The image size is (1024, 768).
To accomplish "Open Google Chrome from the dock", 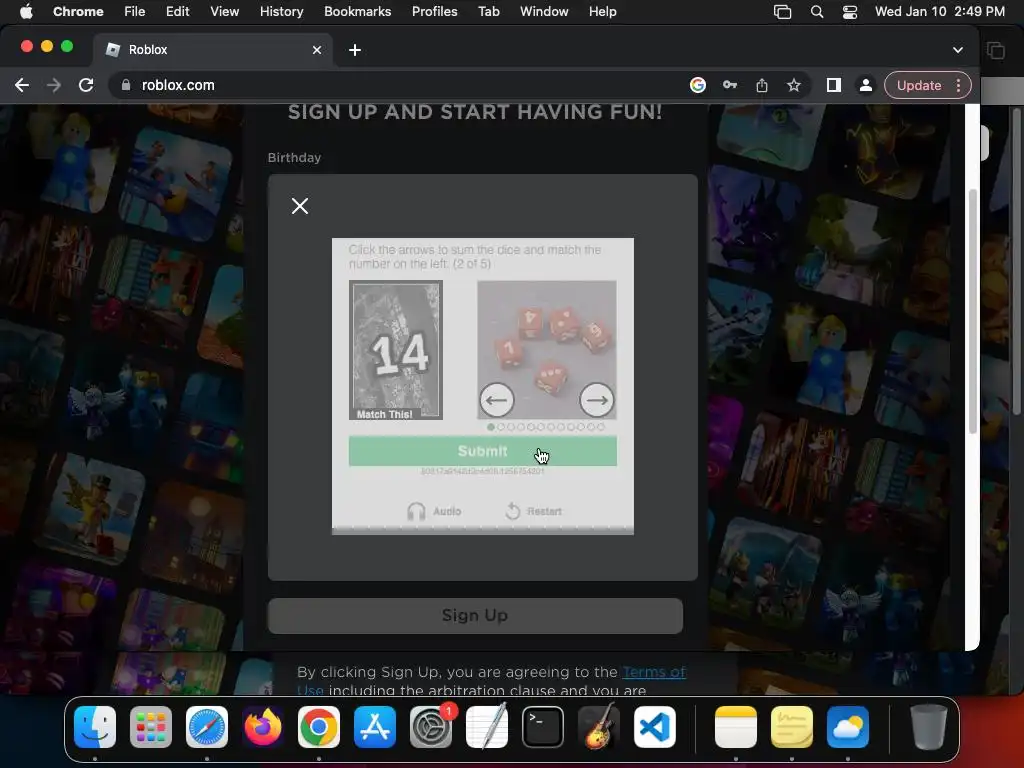I will point(319,727).
